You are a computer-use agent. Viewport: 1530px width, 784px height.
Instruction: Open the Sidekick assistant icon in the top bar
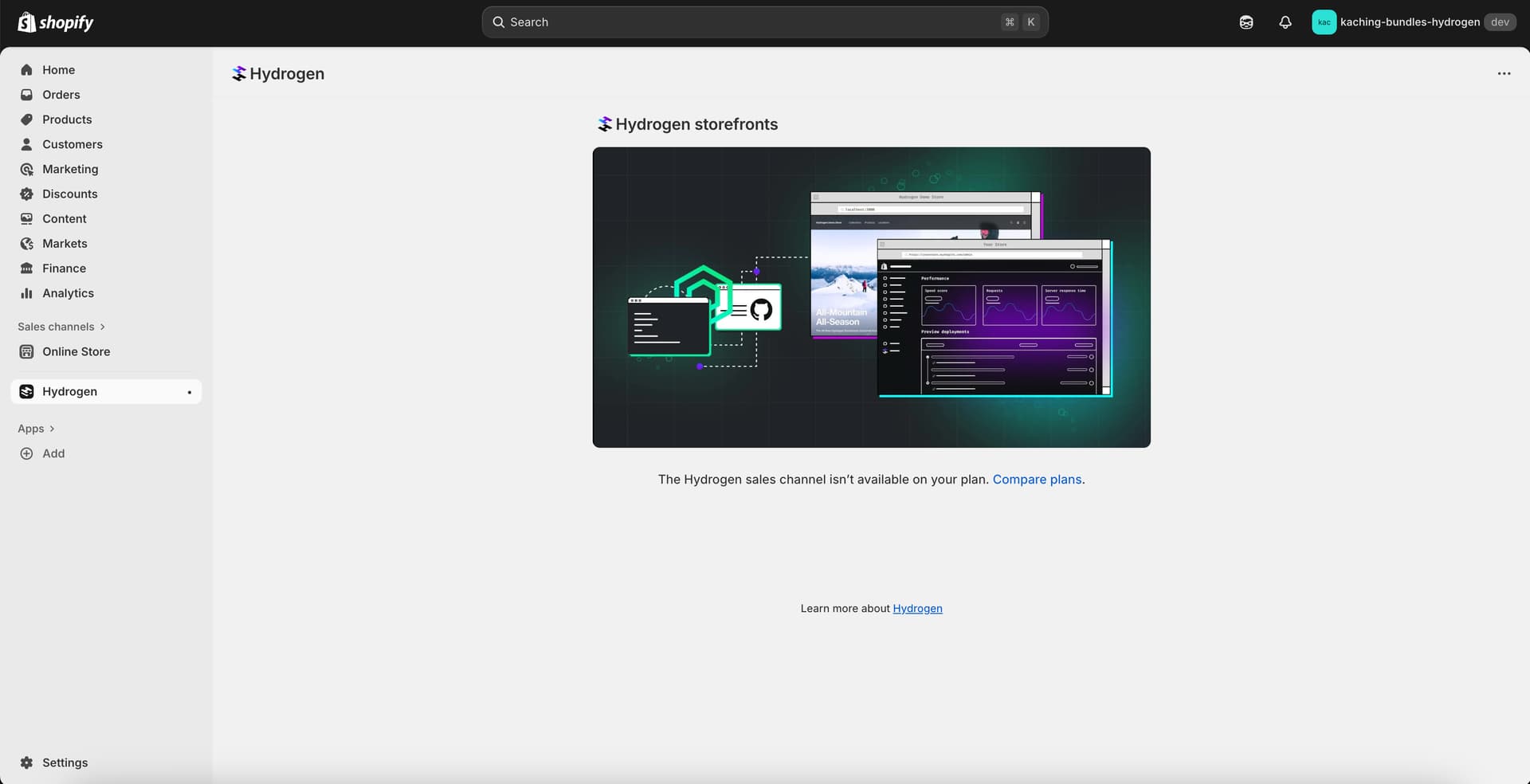pyautogui.click(x=1246, y=22)
